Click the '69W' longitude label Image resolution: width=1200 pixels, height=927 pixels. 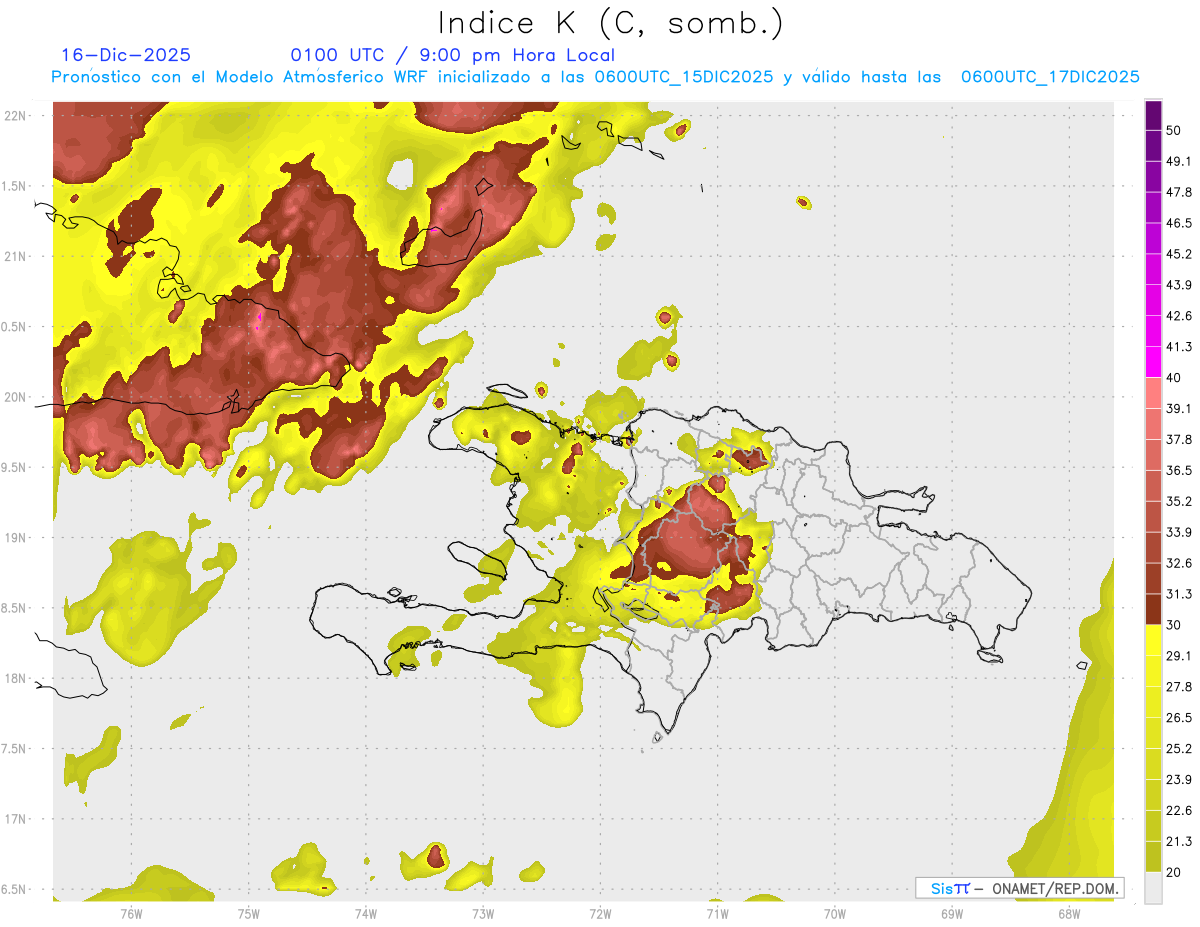[952, 914]
